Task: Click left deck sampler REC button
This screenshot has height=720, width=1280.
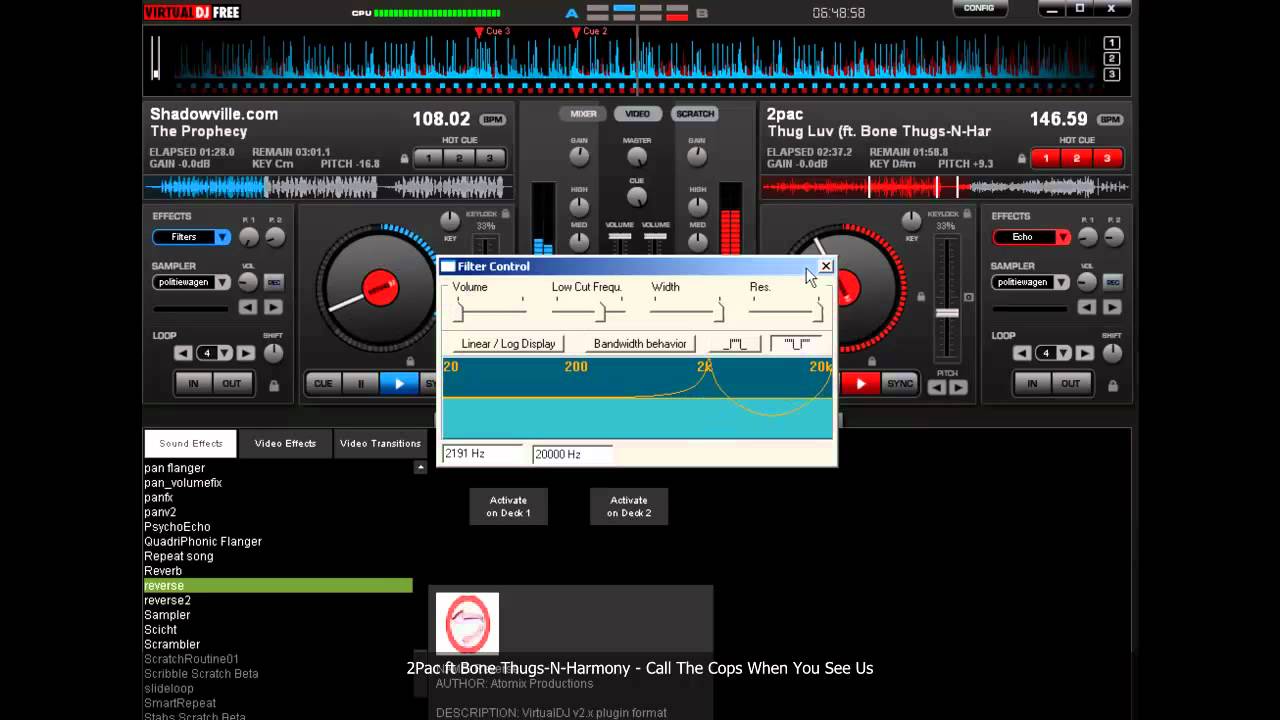Action: tap(273, 283)
